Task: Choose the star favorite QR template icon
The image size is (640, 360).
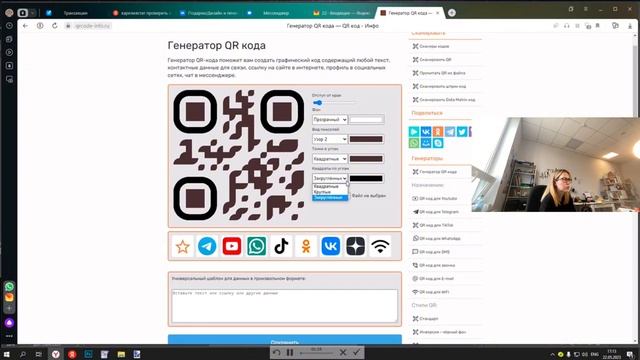Action: pyautogui.click(x=182, y=246)
